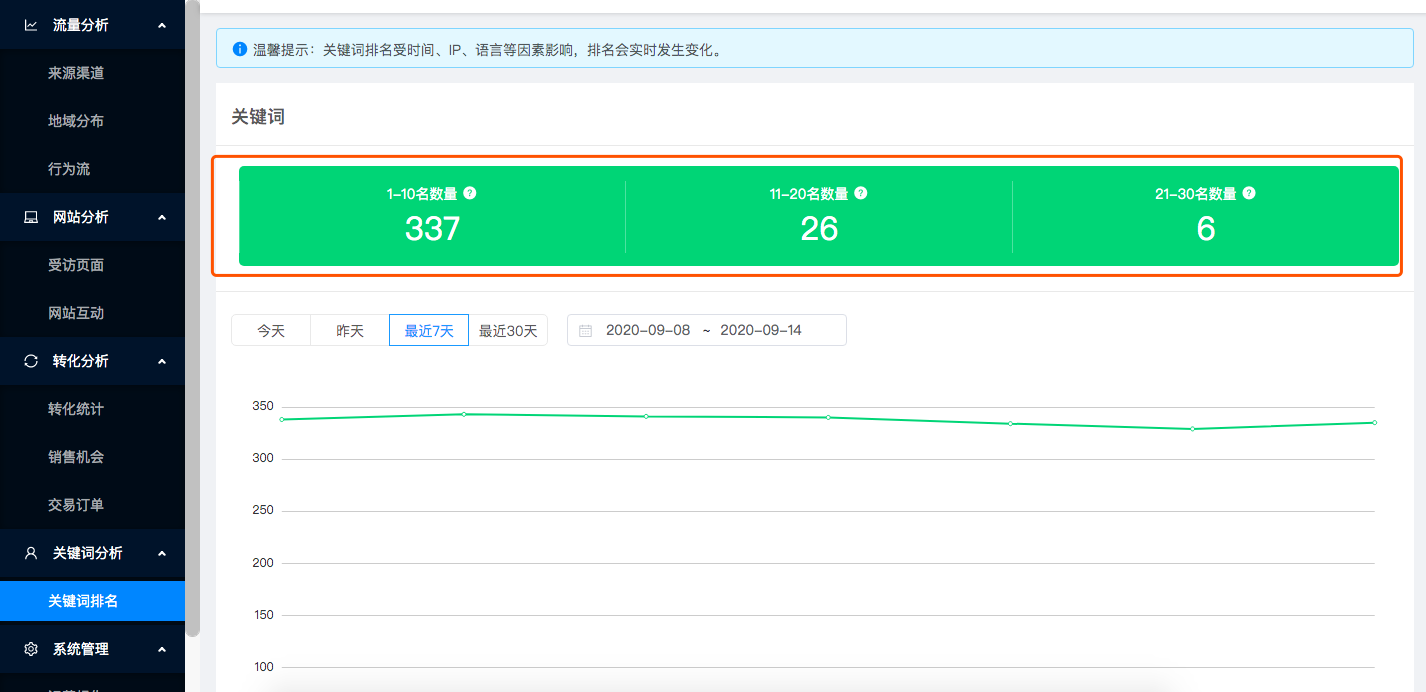
Task: Click help icon next to 21-30名数量
Action: [1249, 193]
